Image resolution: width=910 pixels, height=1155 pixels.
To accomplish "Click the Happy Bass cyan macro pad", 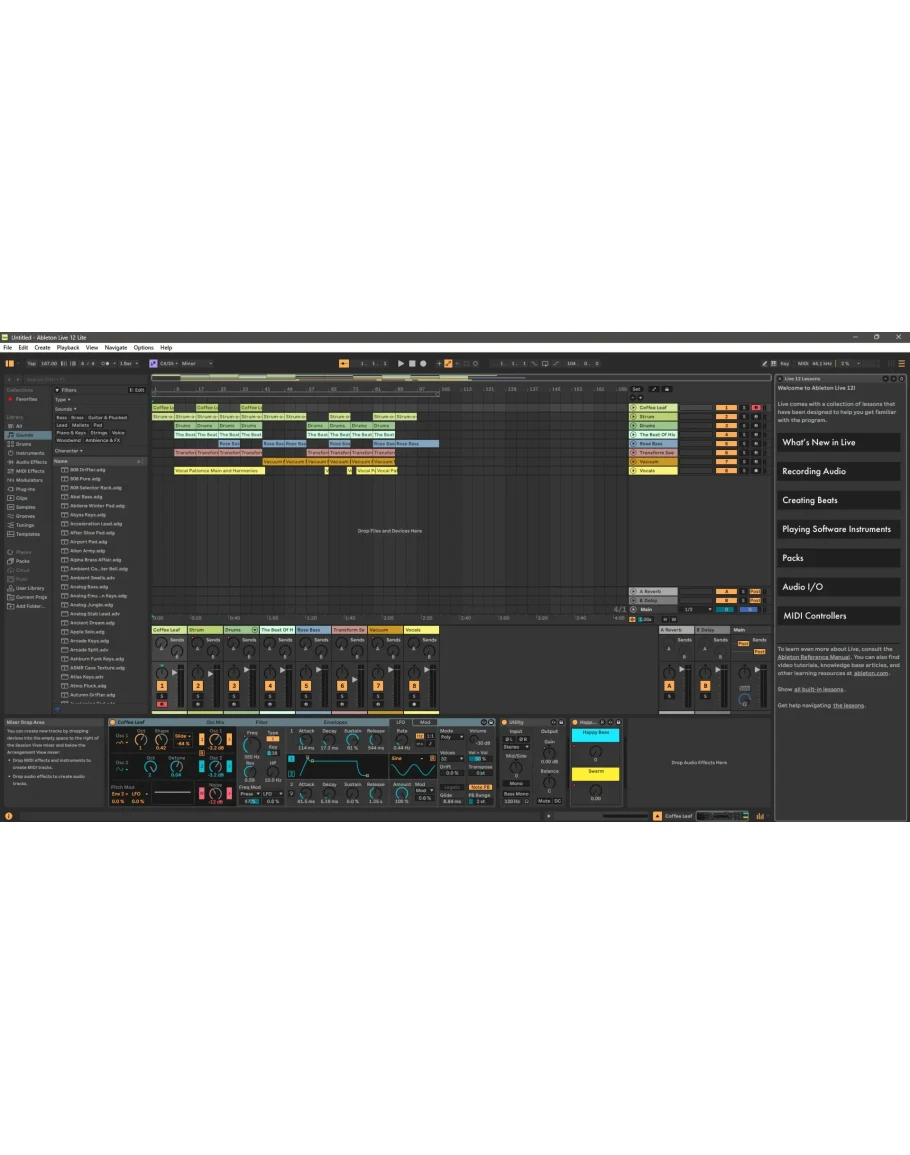I will (x=595, y=735).
